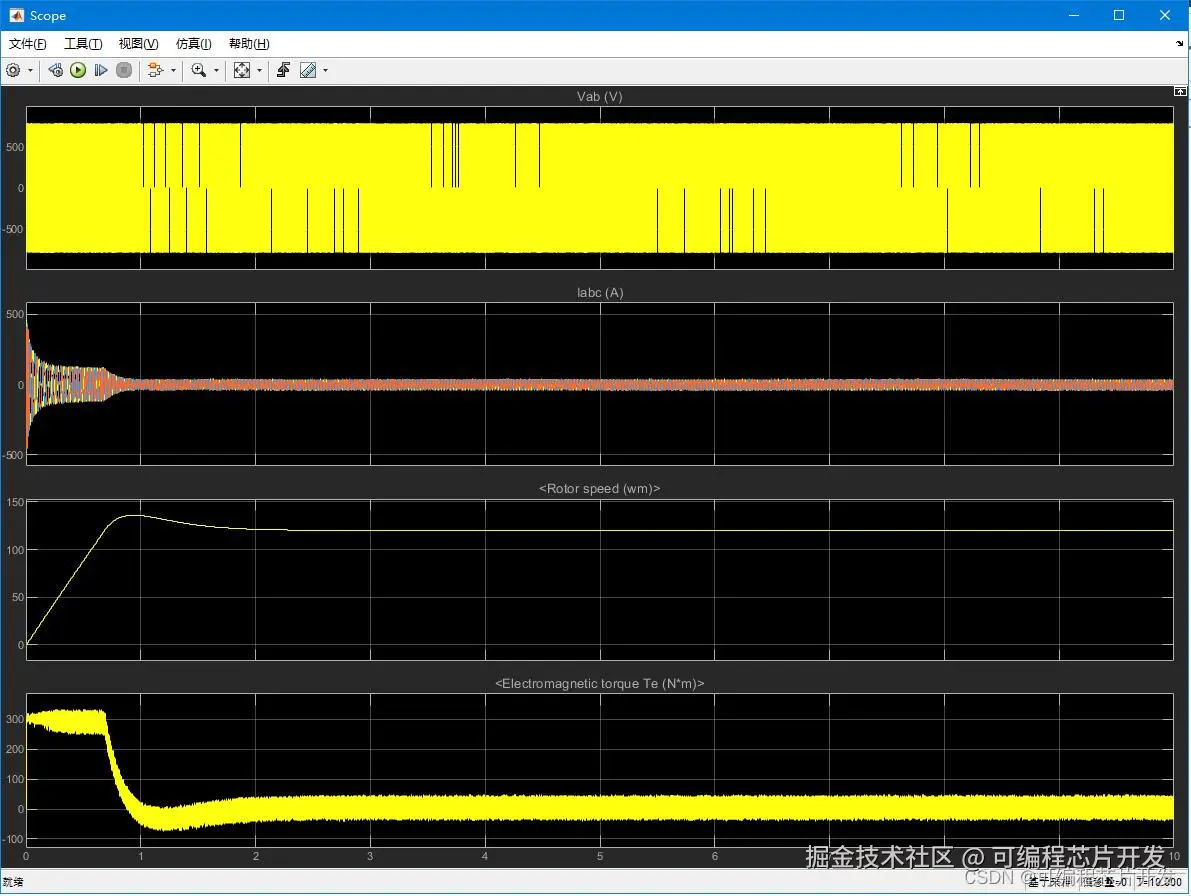Open the 帮助(H) menu
Image resolution: width=1191 pixels, height=896 pixels.
[x=249, y=44]
